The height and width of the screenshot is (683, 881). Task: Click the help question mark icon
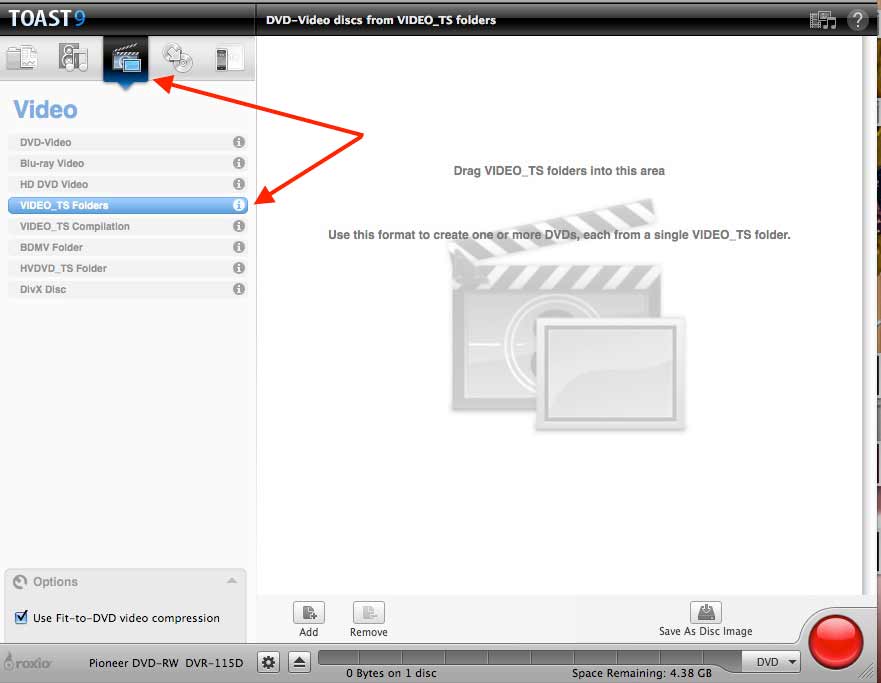click(x=857, y=20)
